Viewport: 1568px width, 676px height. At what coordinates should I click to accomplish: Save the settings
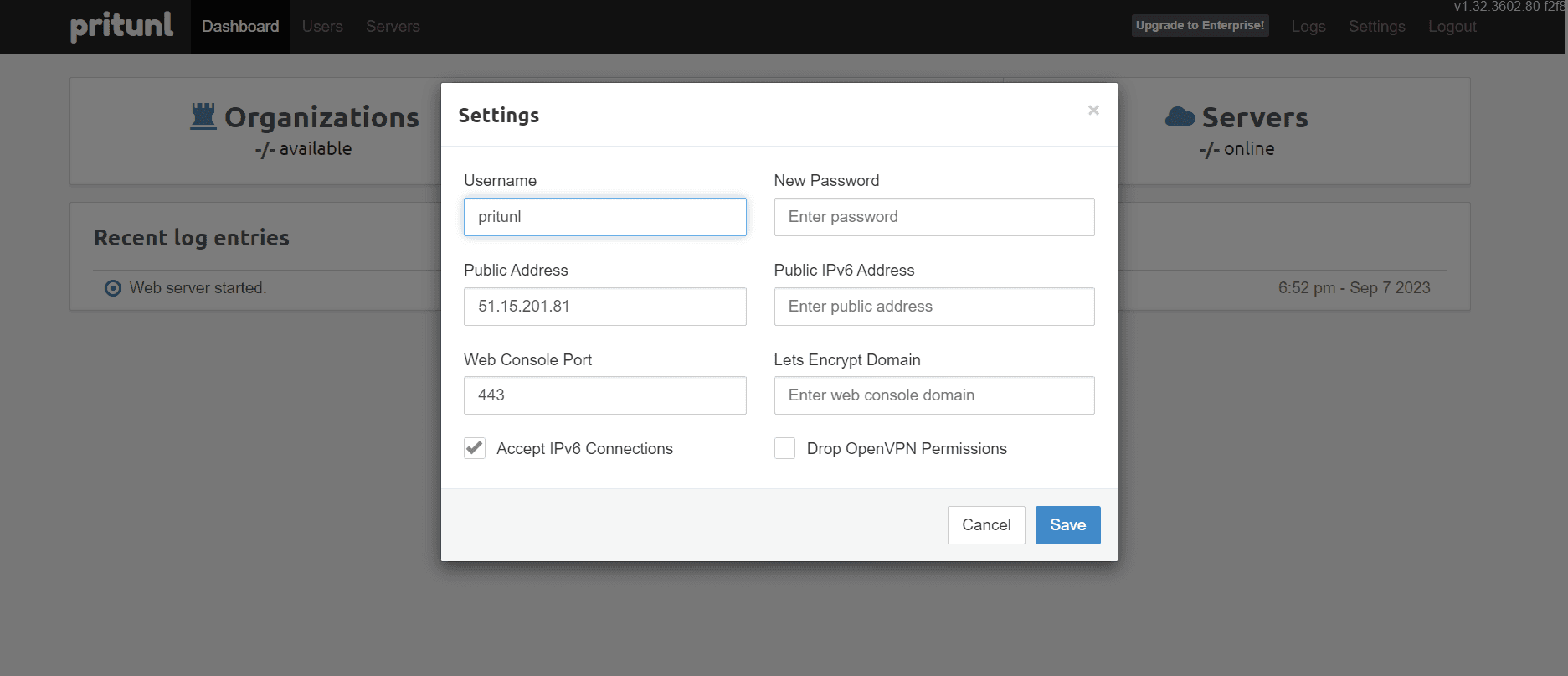(x=1067, y=524)
